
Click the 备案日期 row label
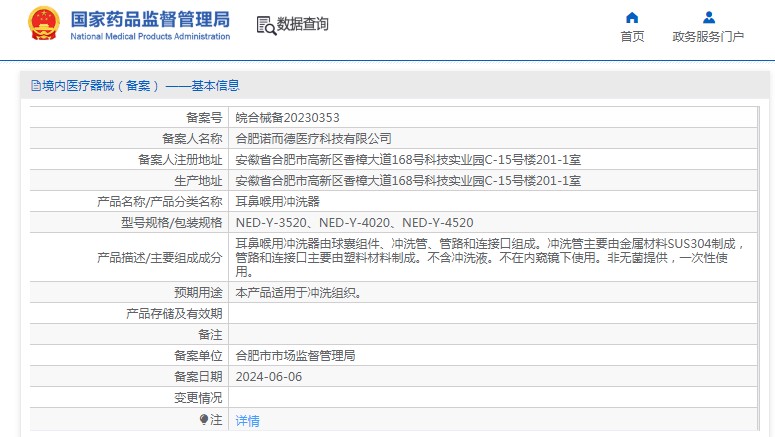pyautogui.click(x=198, y=377)
